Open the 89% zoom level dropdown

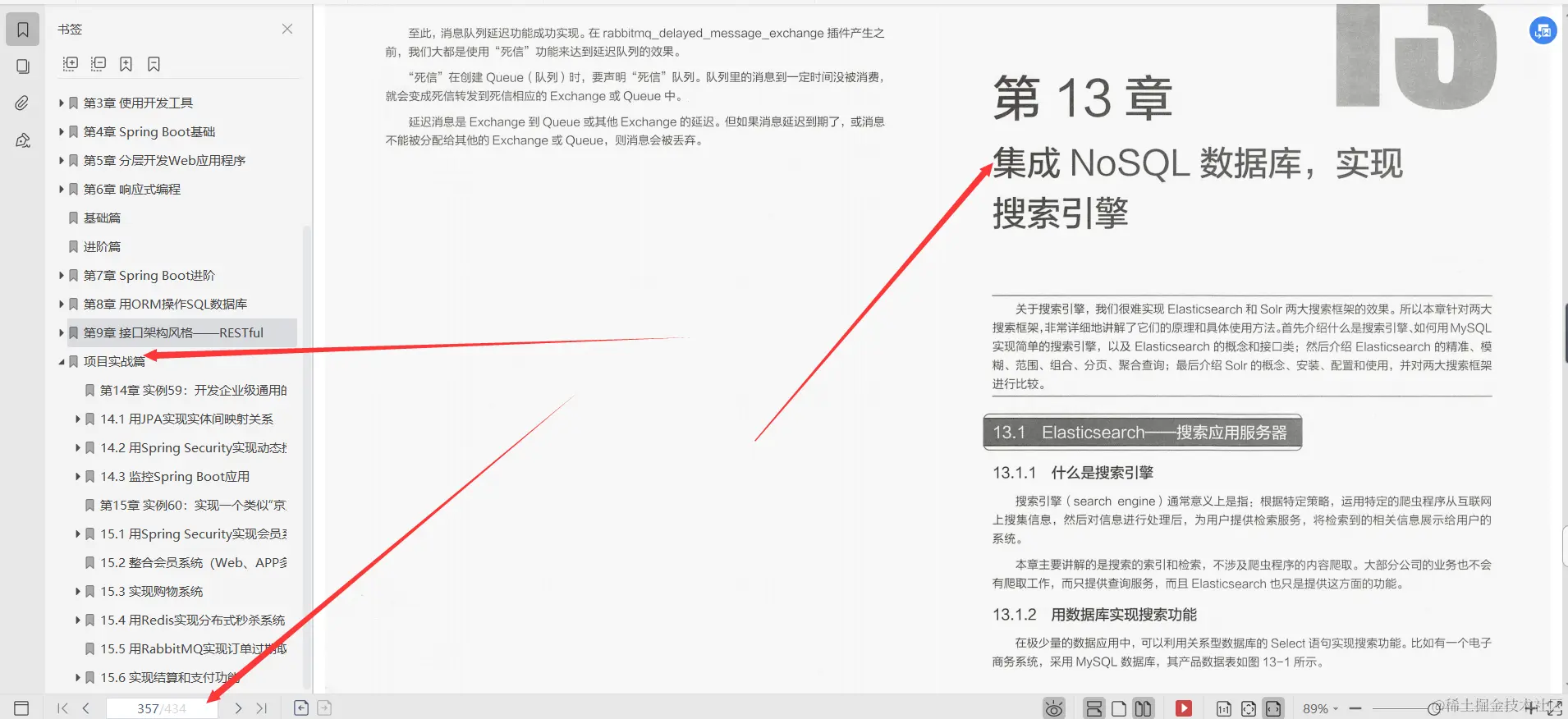pos(1321,708)
